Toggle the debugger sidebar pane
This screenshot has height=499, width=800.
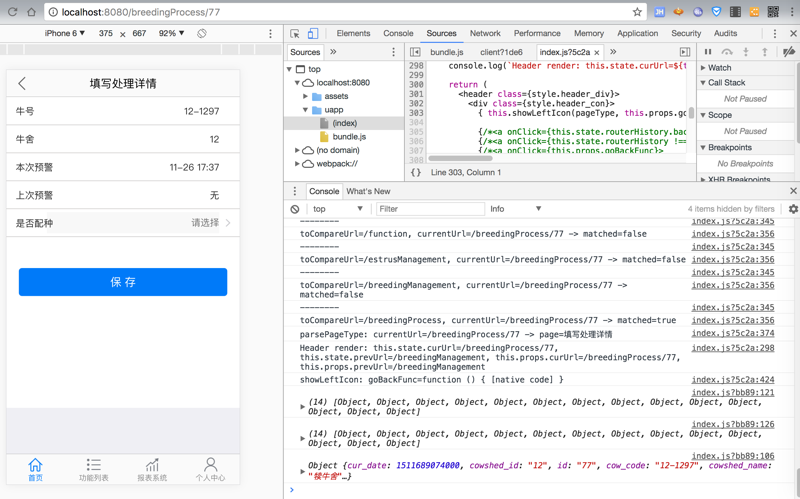[x=685, y=52]
